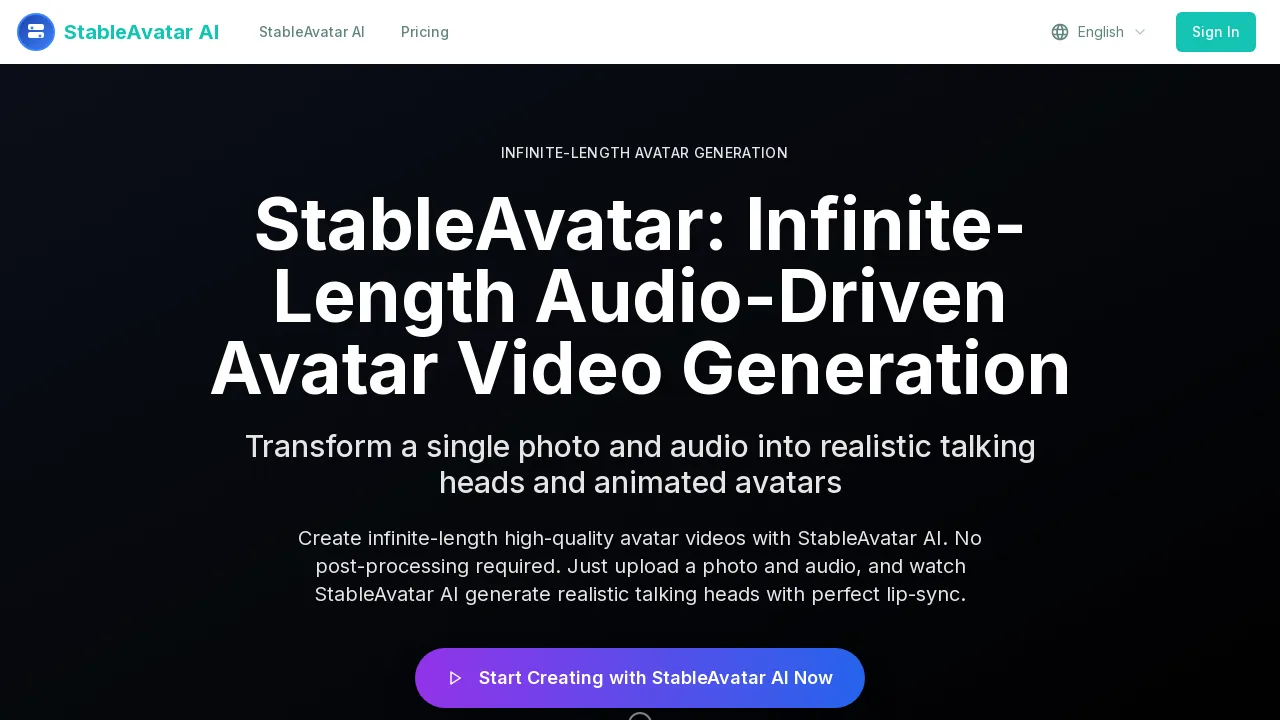
Task: Click the INFINITE-LENGTH AVATAR GENERATION label
Action: click(x=644, y=153)
